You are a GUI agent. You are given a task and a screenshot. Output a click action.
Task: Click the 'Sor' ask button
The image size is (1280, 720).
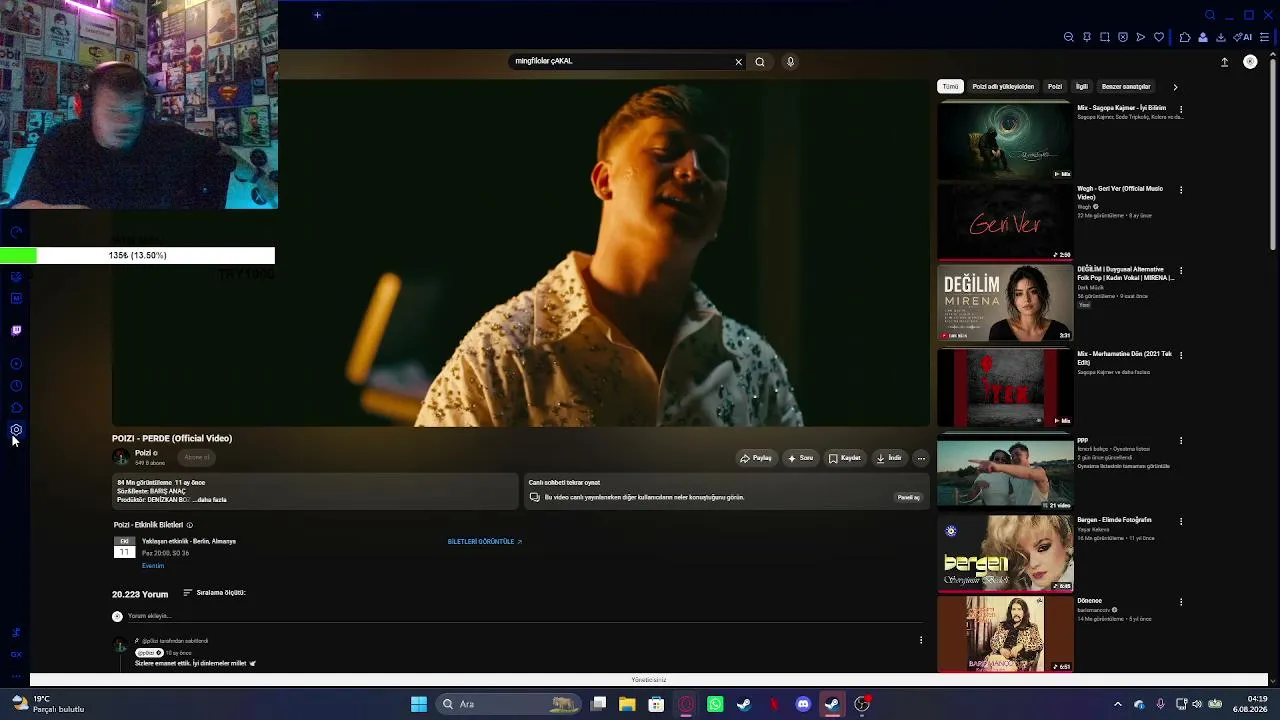tap(800, 458)
